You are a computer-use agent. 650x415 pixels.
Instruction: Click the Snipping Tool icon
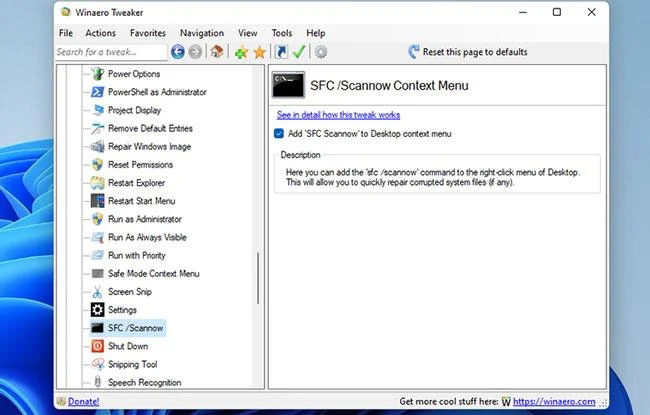[98, 364]
